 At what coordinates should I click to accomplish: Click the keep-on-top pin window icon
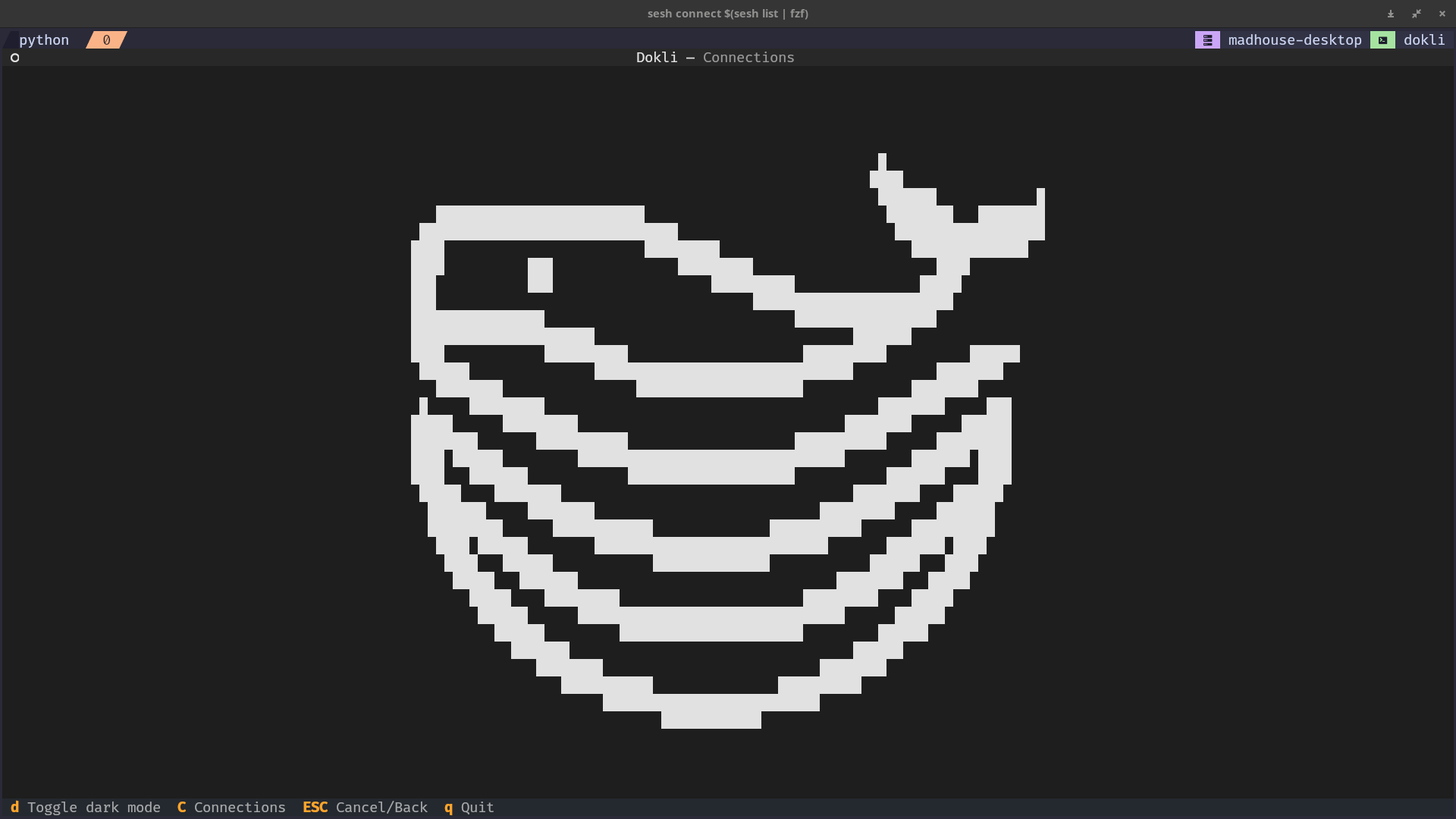(1391, 14)
